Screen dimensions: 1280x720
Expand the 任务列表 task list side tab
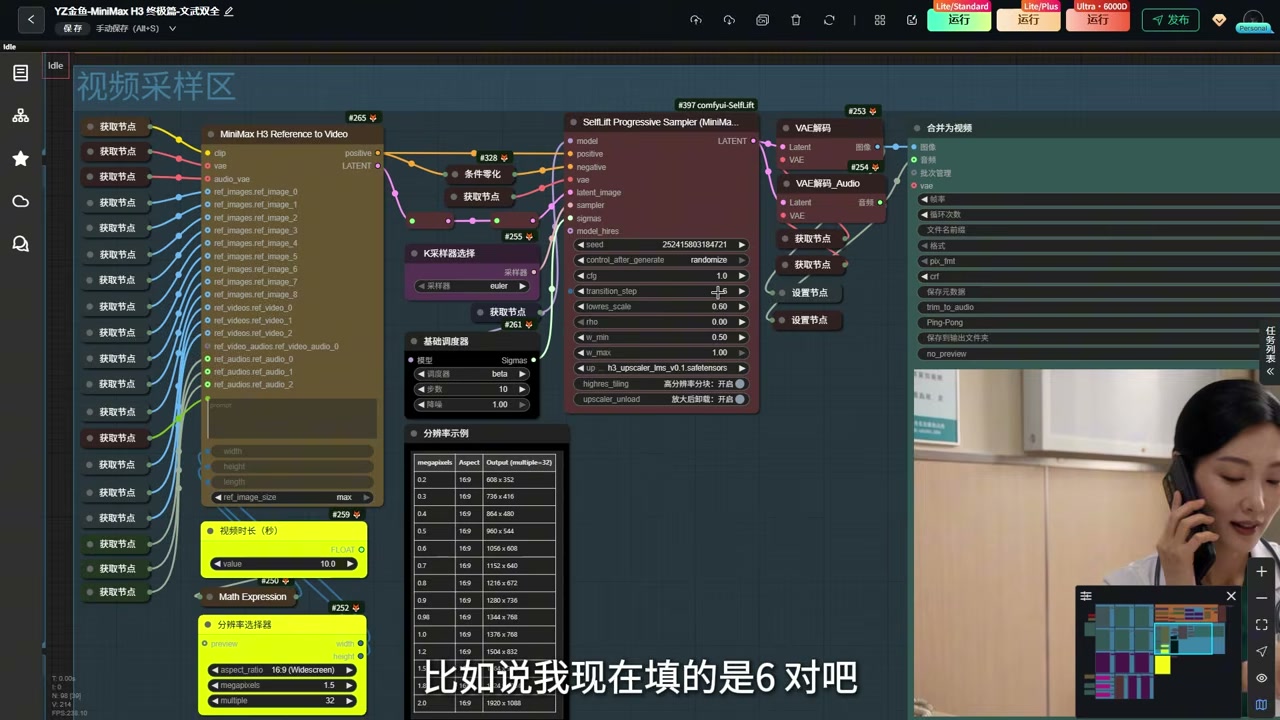[1270, 349]
